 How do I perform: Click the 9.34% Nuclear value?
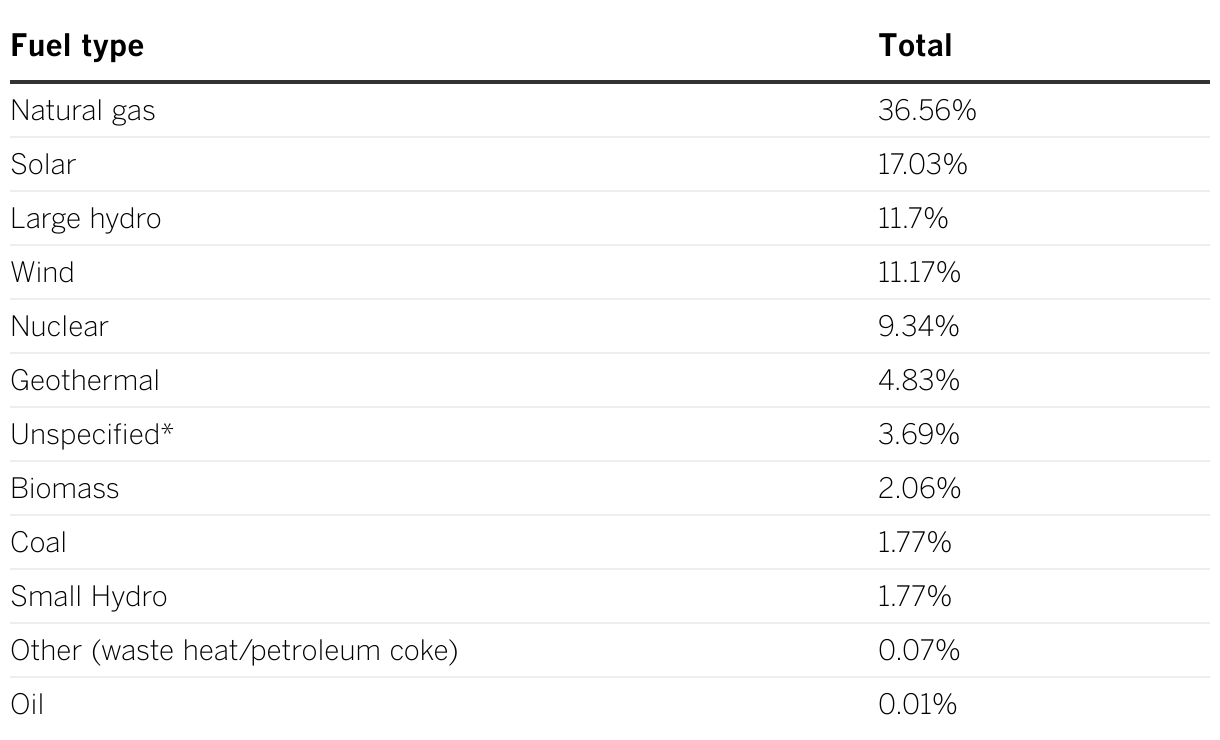tap(919, 326)
